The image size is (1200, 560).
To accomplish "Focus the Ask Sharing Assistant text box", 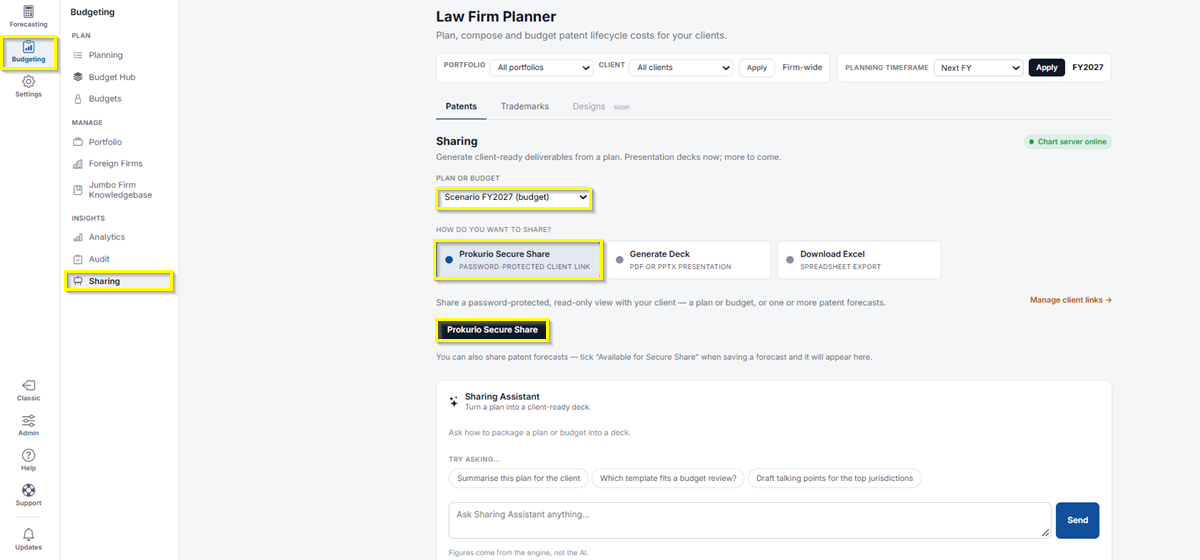I will (750, 520).
